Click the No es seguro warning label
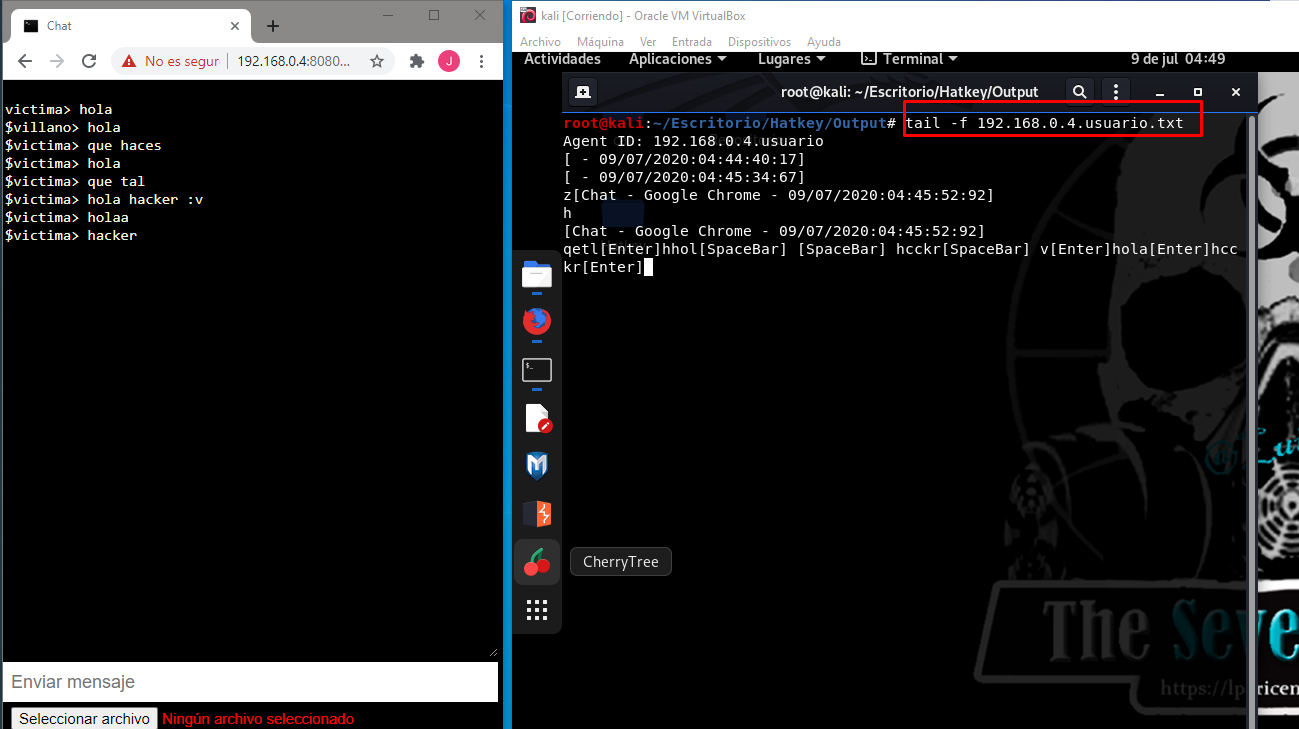The height and width of the screenshot is (729, 1299). [180, 61]
